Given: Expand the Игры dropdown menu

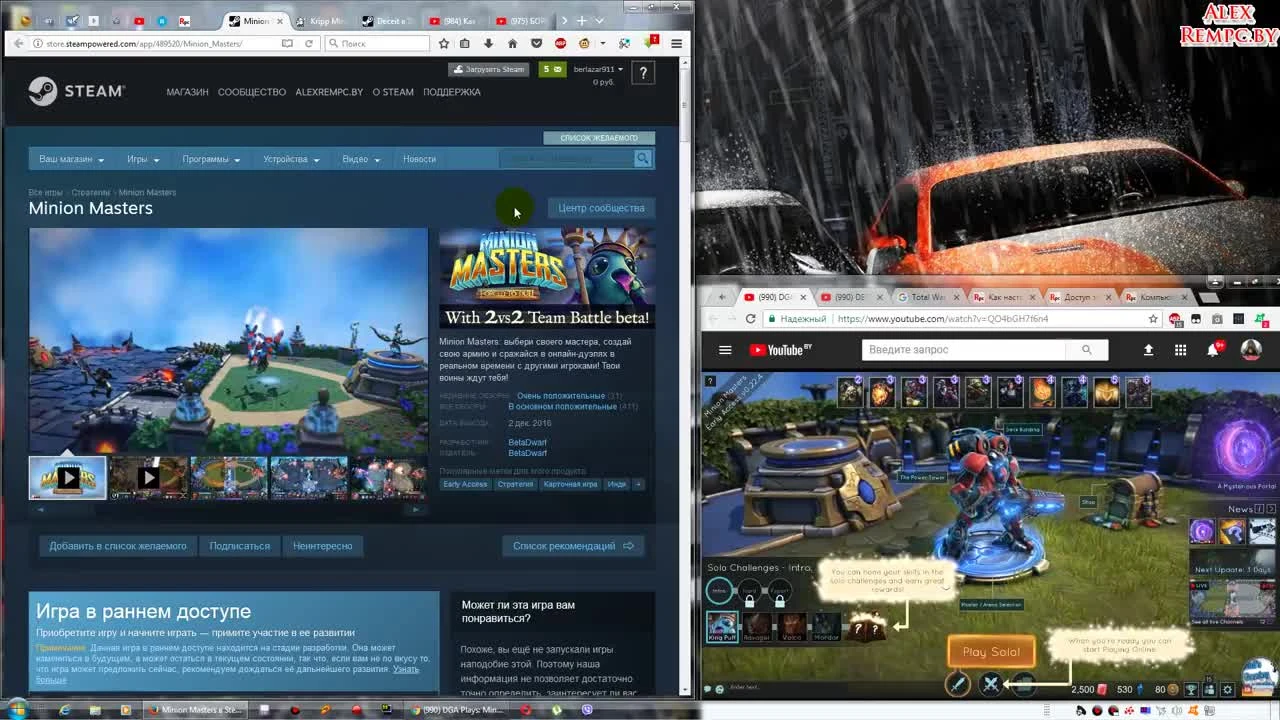Looking at the screenshot, I should (142, 159).
